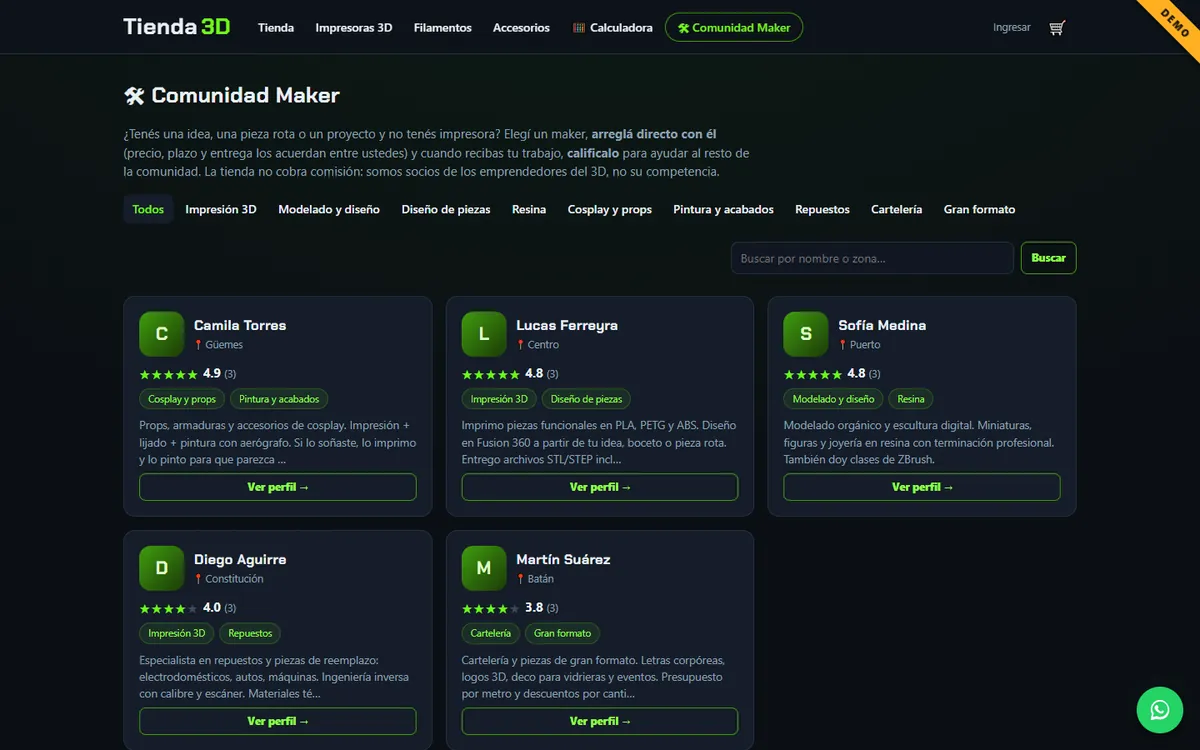
Task: Click Martín Suárez star rating
Action: pyautogui.click(x=491, y=608)
